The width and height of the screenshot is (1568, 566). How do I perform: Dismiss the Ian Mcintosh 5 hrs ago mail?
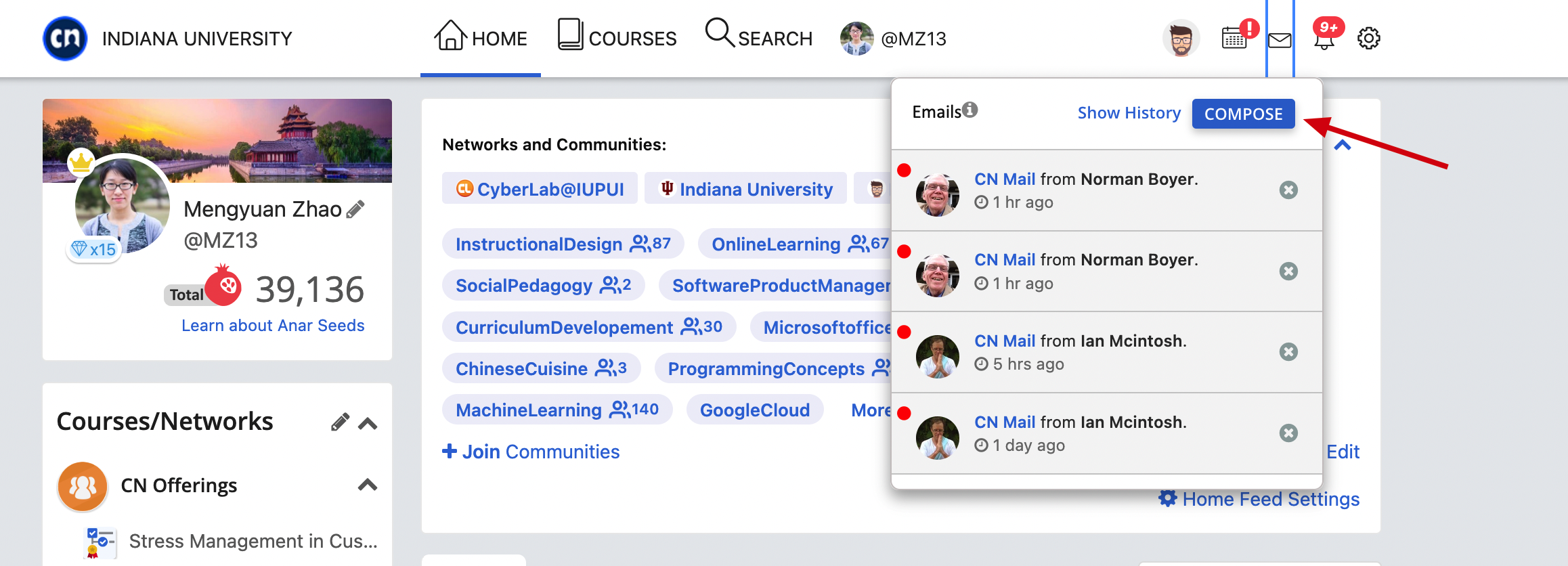click(x=1288, y=352)
